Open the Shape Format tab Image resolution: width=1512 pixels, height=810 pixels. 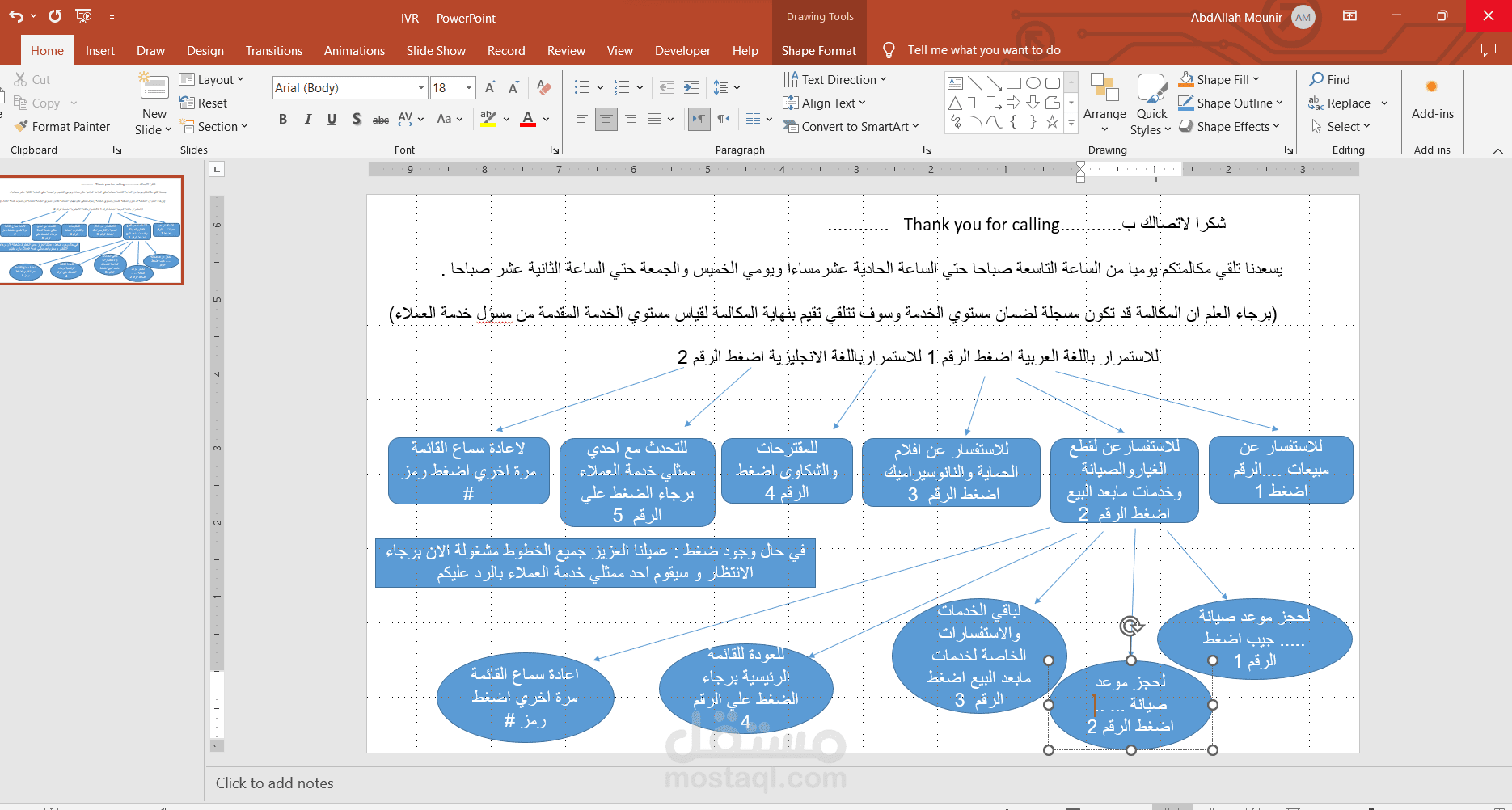pos(818,50)
